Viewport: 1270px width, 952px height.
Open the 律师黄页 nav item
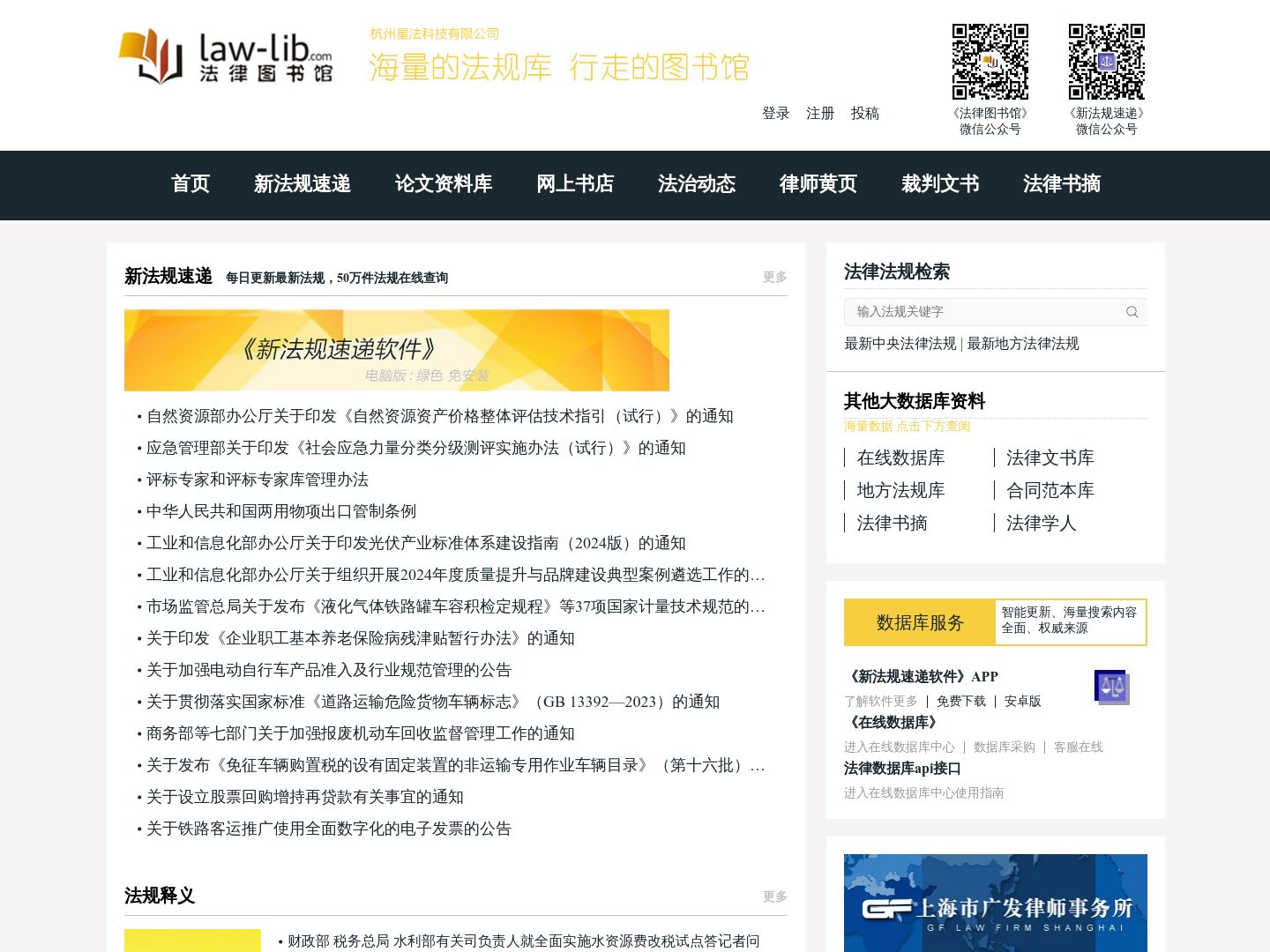(x=818, y=184)
